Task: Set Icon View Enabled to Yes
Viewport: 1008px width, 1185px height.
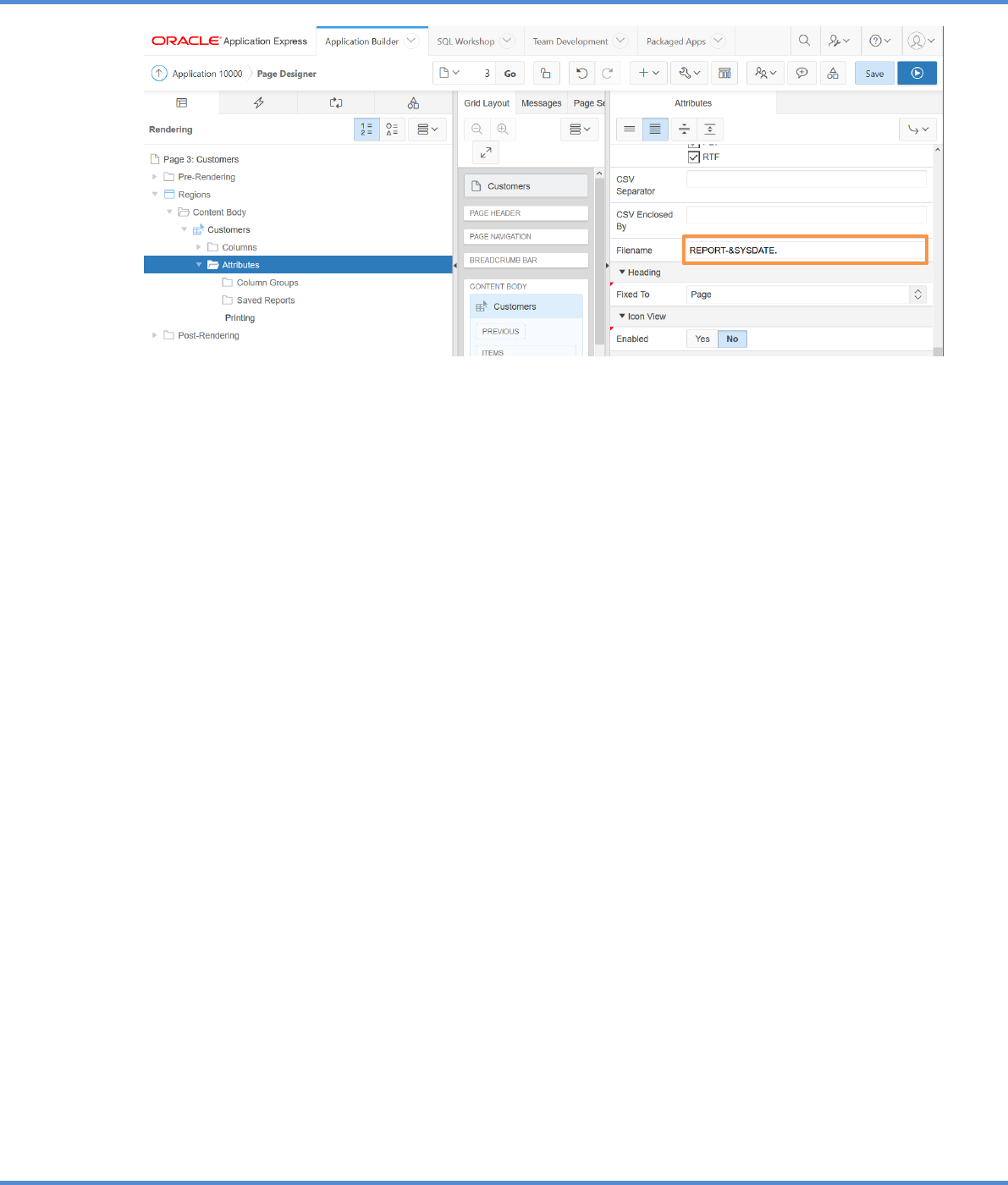Action: [702, 339]
